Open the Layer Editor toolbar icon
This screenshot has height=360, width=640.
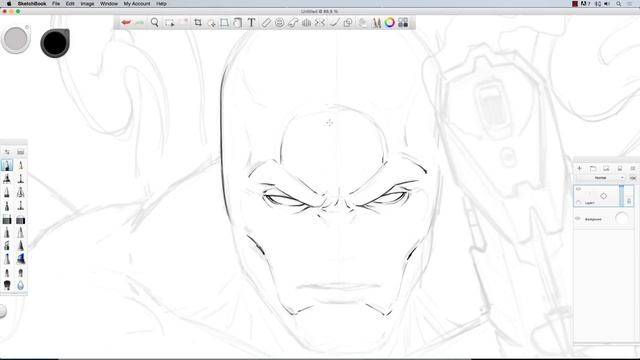[362, 22]
